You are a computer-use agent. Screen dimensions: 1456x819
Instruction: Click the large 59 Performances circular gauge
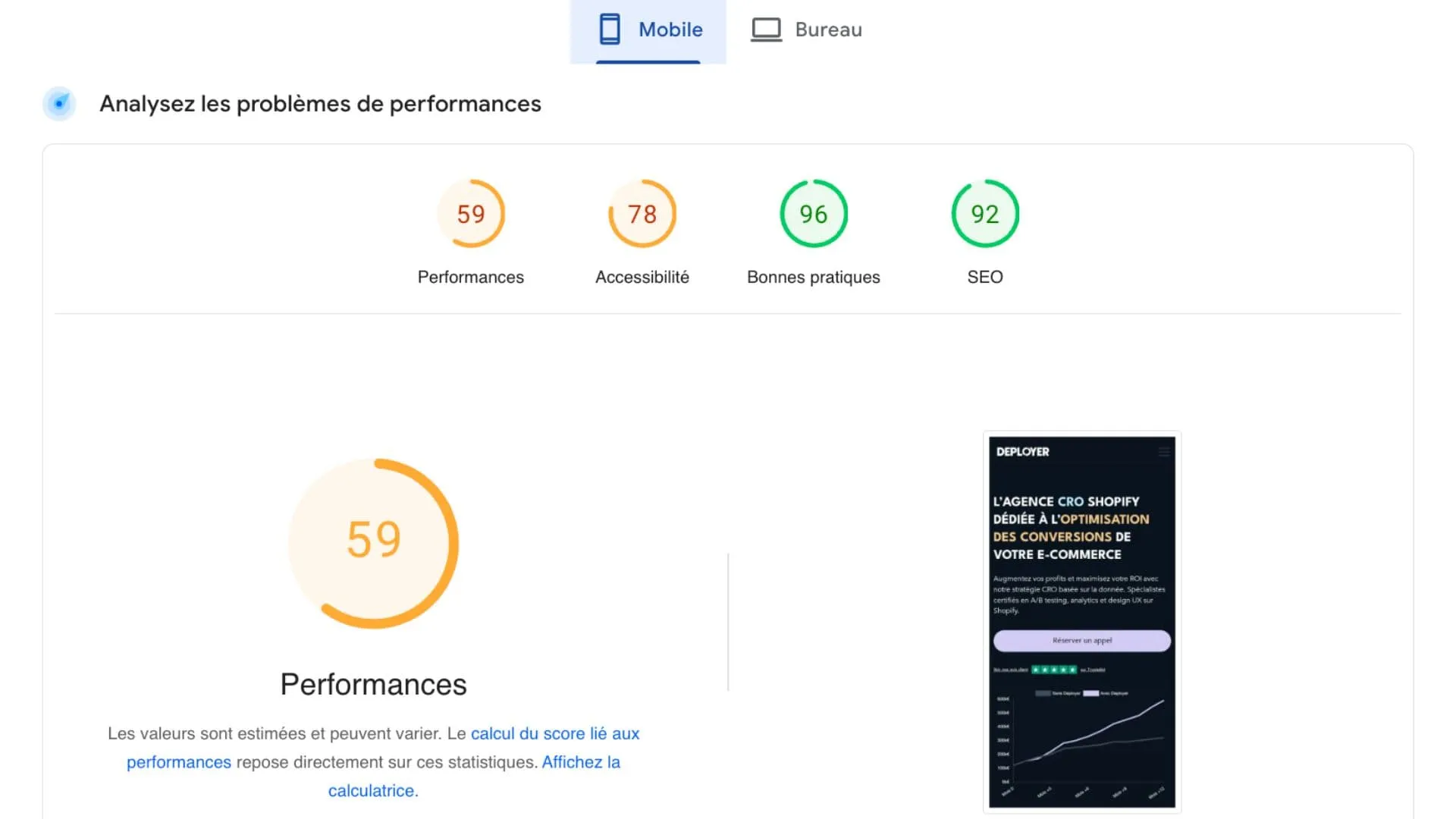click(373, 541)
